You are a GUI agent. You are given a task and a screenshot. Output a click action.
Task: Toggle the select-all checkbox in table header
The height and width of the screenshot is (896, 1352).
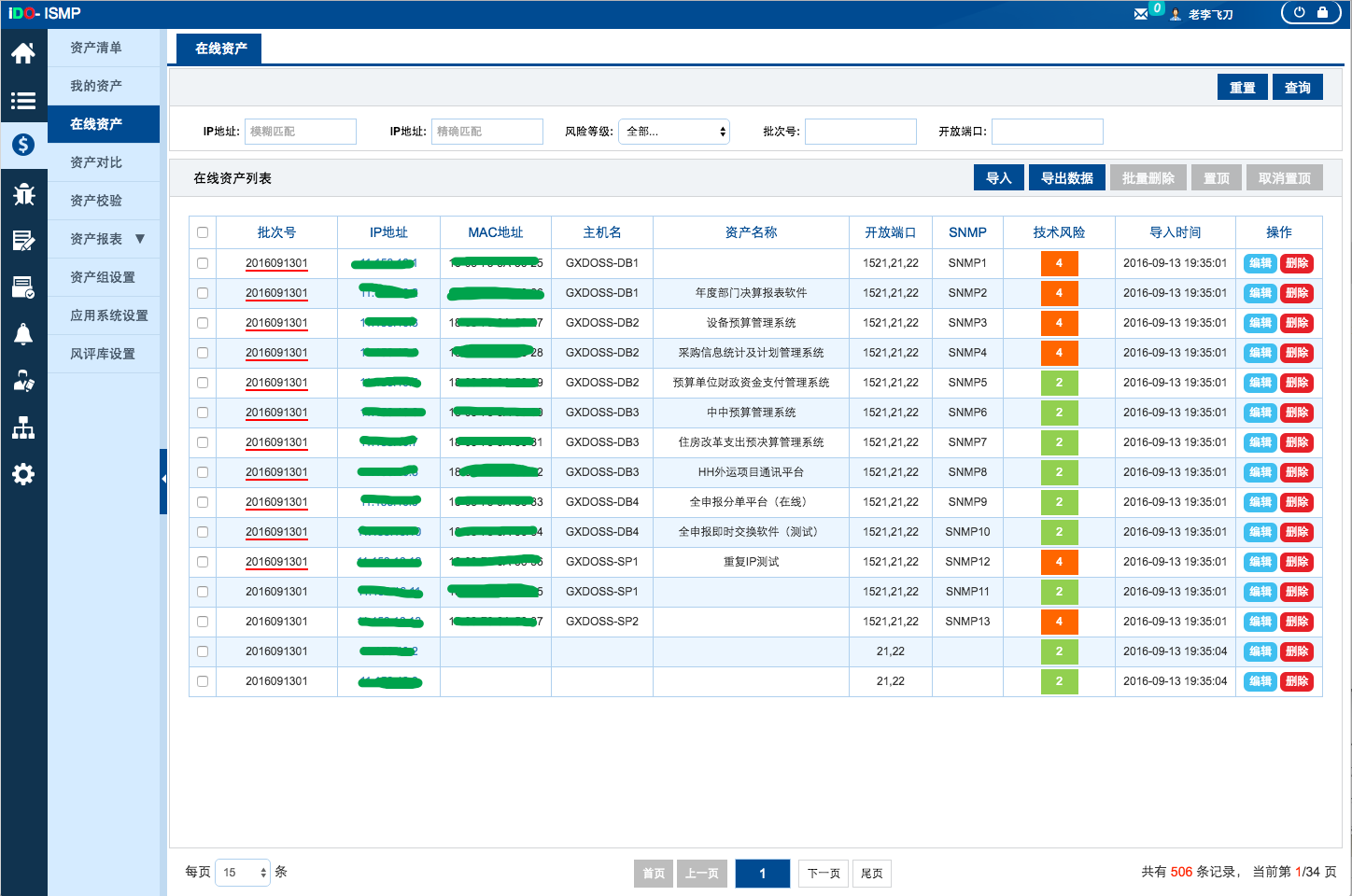pos(203,232)
